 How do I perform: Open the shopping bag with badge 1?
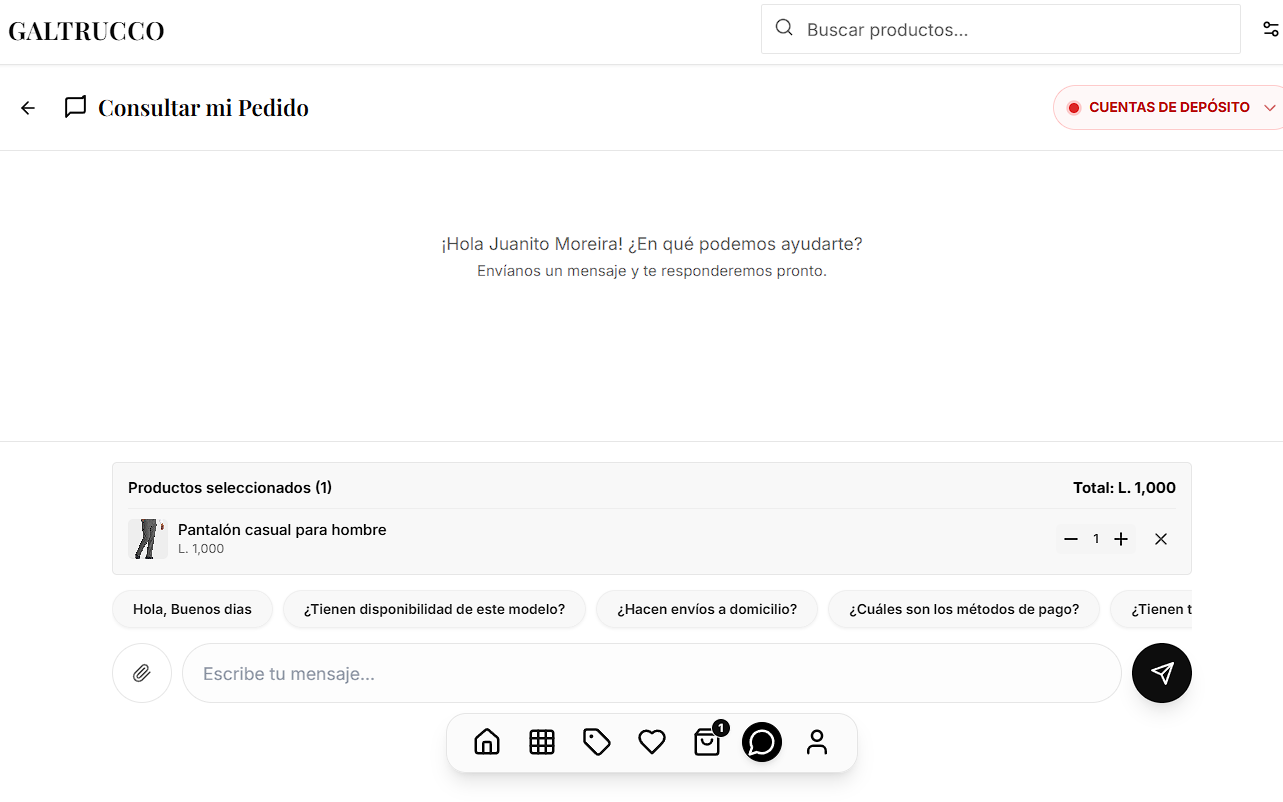[x=707, y=742]
